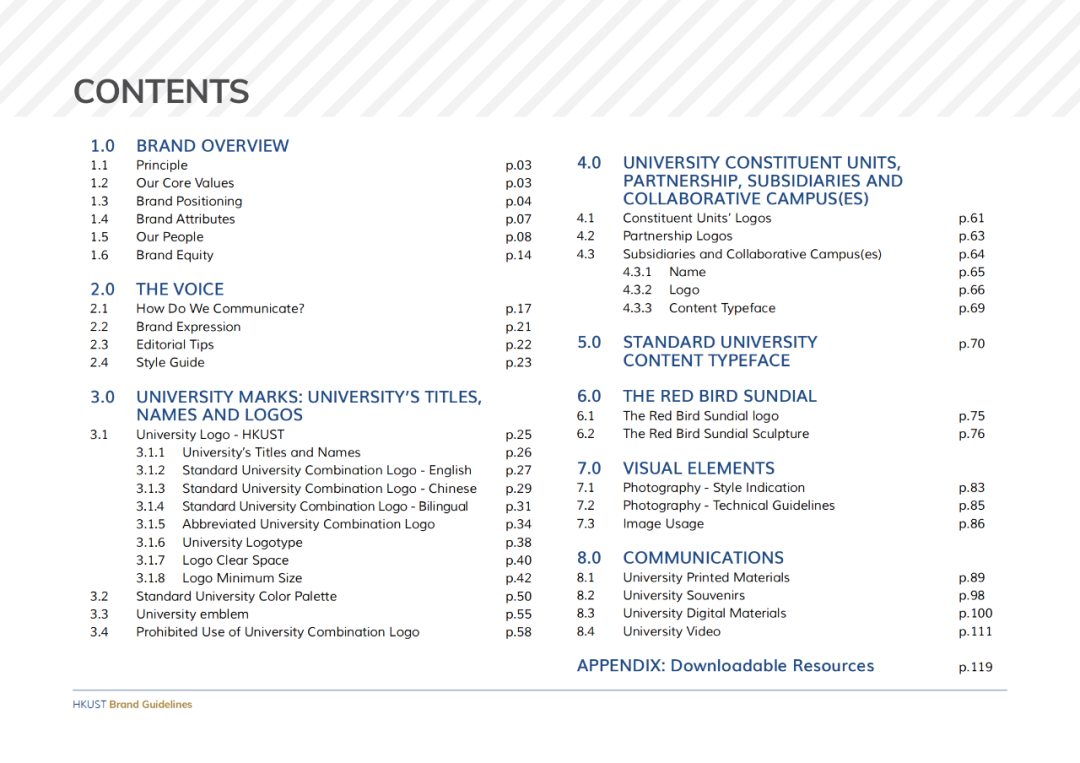Select 8.2 University Souvenirs entry
The width and height of the screenshot is (1080, 763).
pyautogui.click(x=683, y=596)
